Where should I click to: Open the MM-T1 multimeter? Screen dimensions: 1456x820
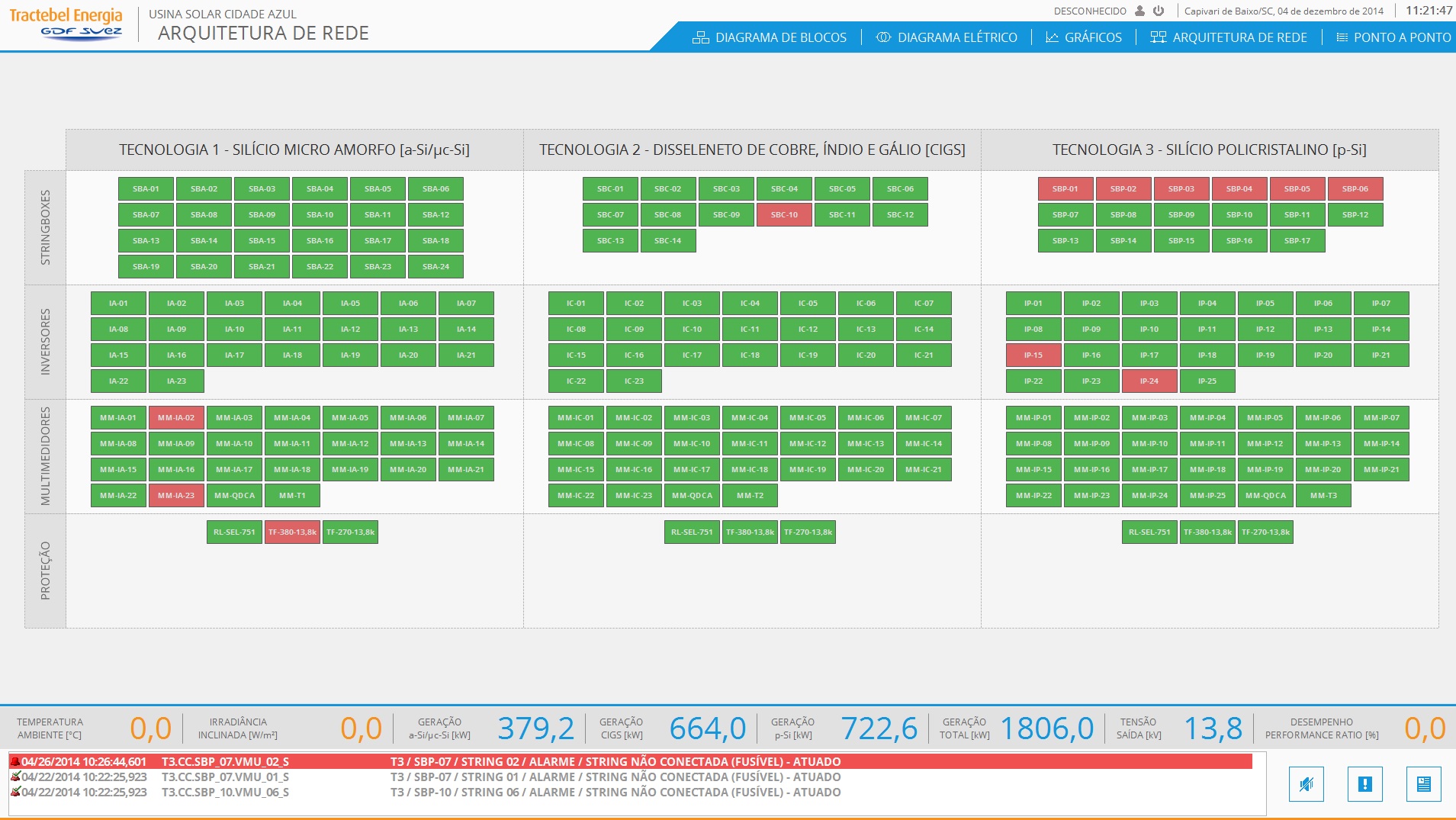tap(292, 496)
